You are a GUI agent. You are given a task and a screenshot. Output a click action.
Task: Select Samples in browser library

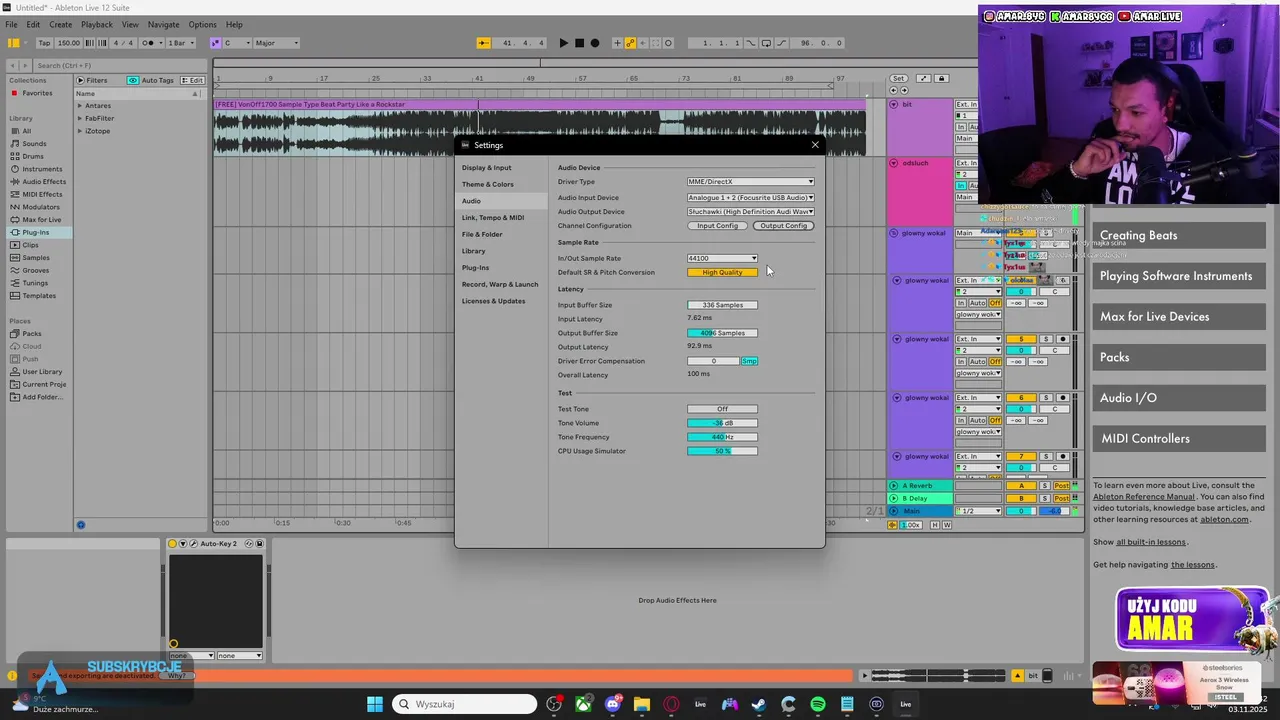[35, 258]
